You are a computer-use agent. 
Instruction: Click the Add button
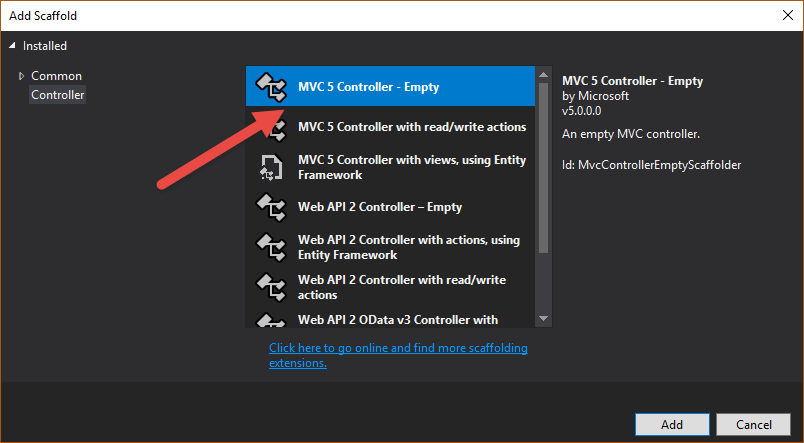[x=672, y=425]
